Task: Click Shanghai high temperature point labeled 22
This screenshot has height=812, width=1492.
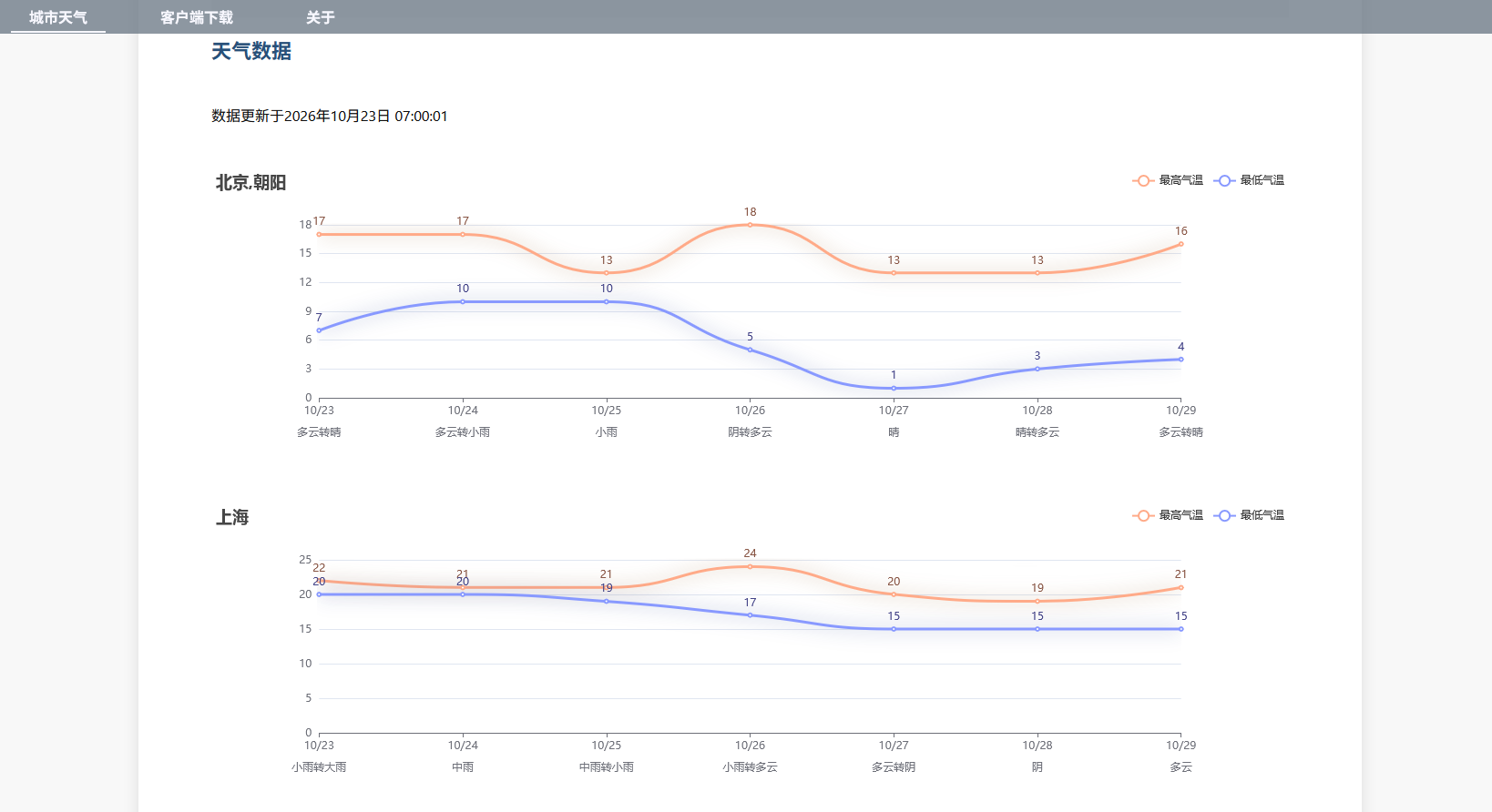Action: tap(319, 581)
